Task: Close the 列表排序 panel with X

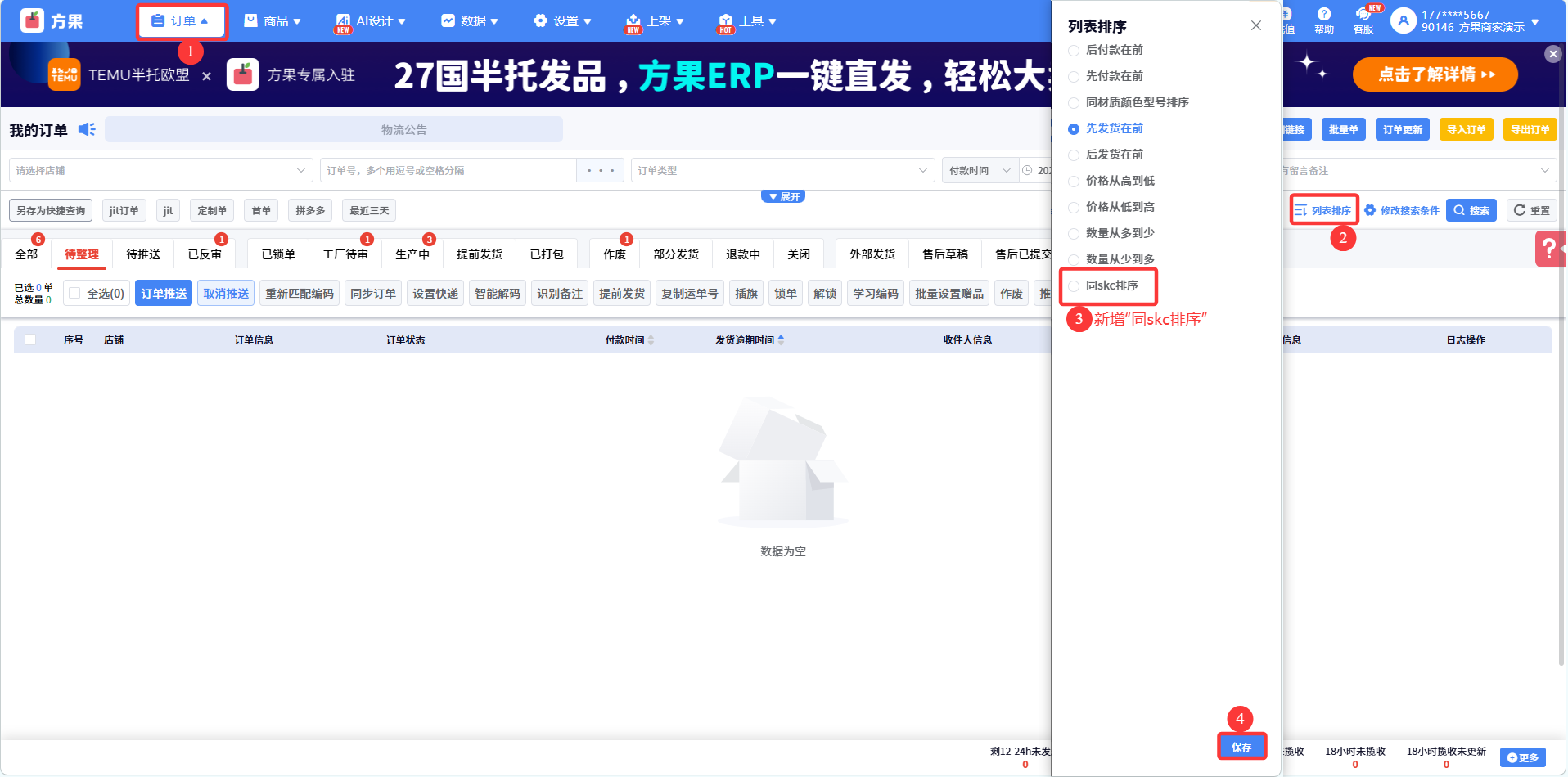Action: [1255, 26]
